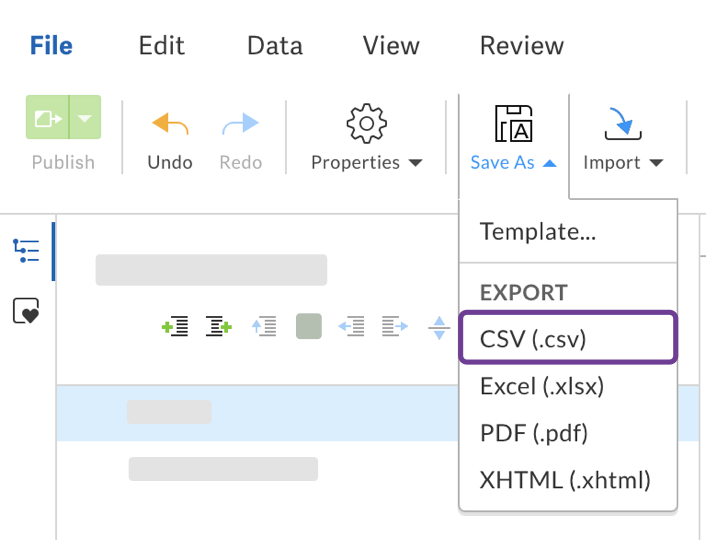The height and width of the screenshot is (540, 706).
Task: Open the Publish dropdown arrow
Action: click(85, 118)
